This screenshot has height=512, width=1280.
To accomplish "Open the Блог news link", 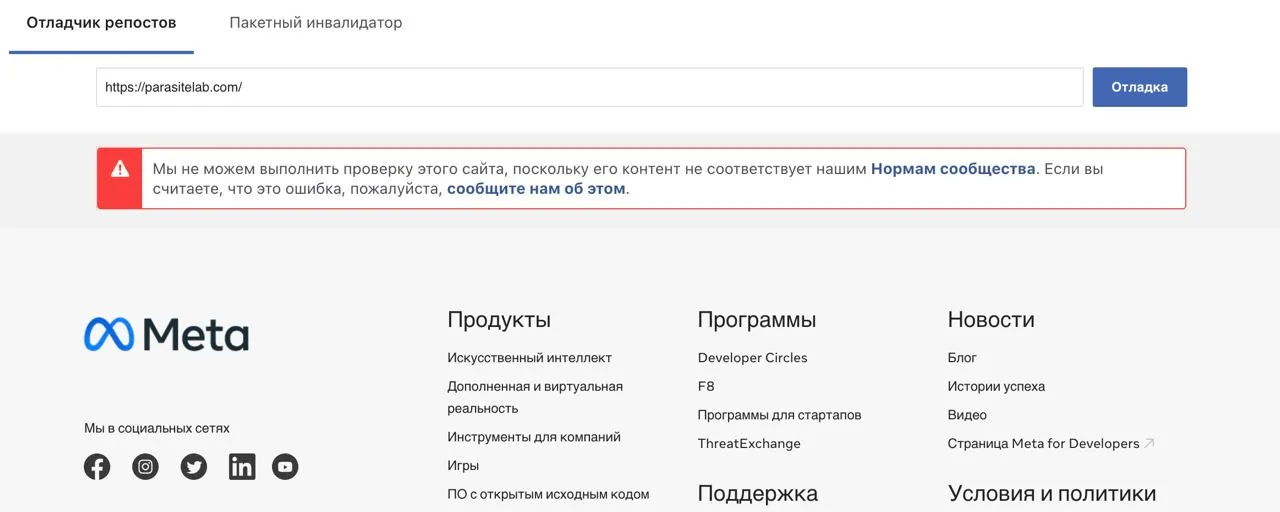I will pyautogui.click(x=962, y=358).
